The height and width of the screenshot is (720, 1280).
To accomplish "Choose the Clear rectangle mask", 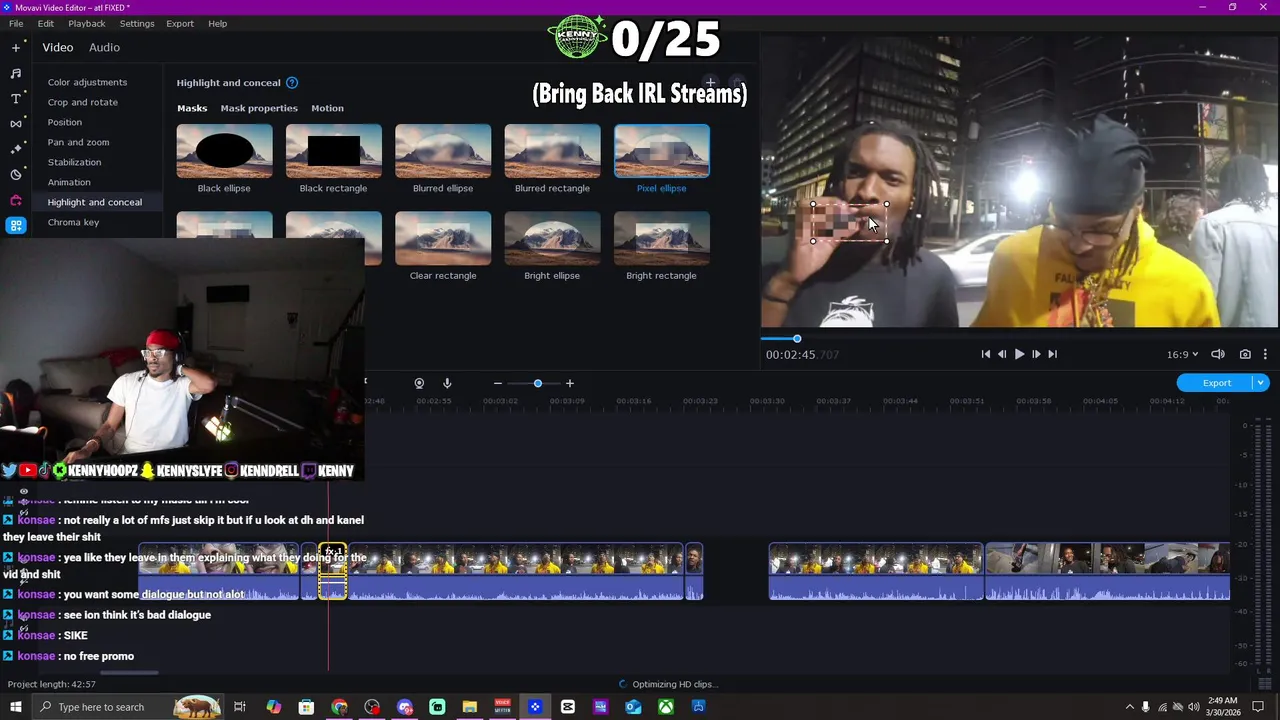I will point(443,238).
